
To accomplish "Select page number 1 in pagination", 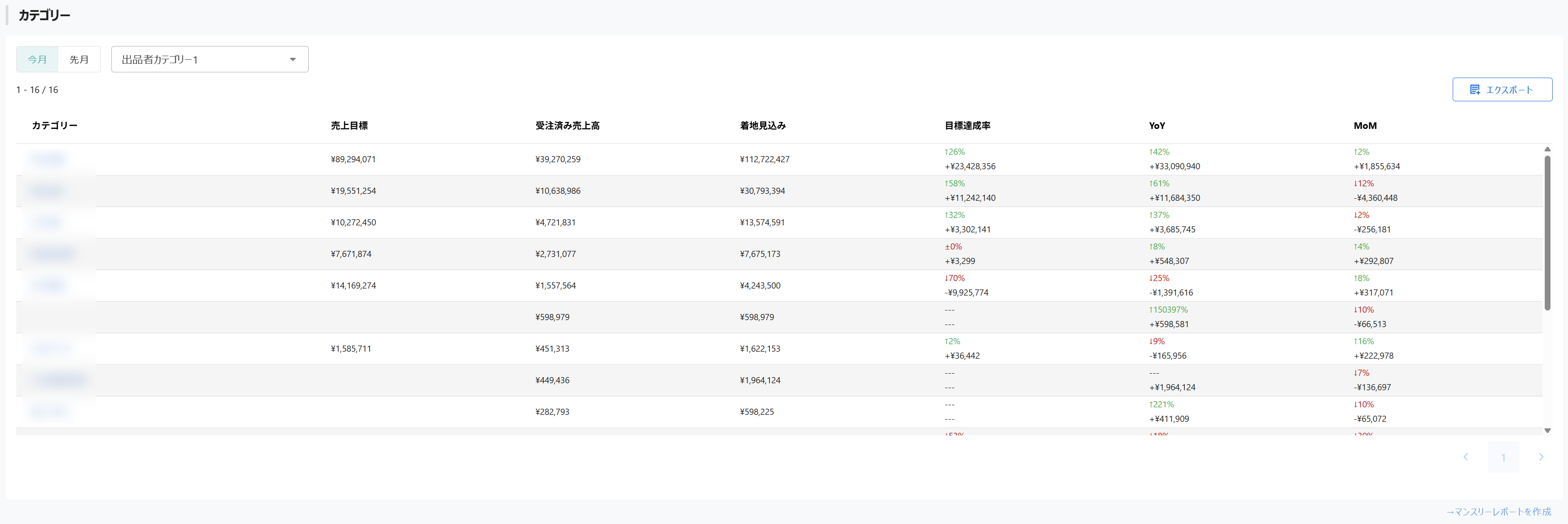I will (1503, 457).
